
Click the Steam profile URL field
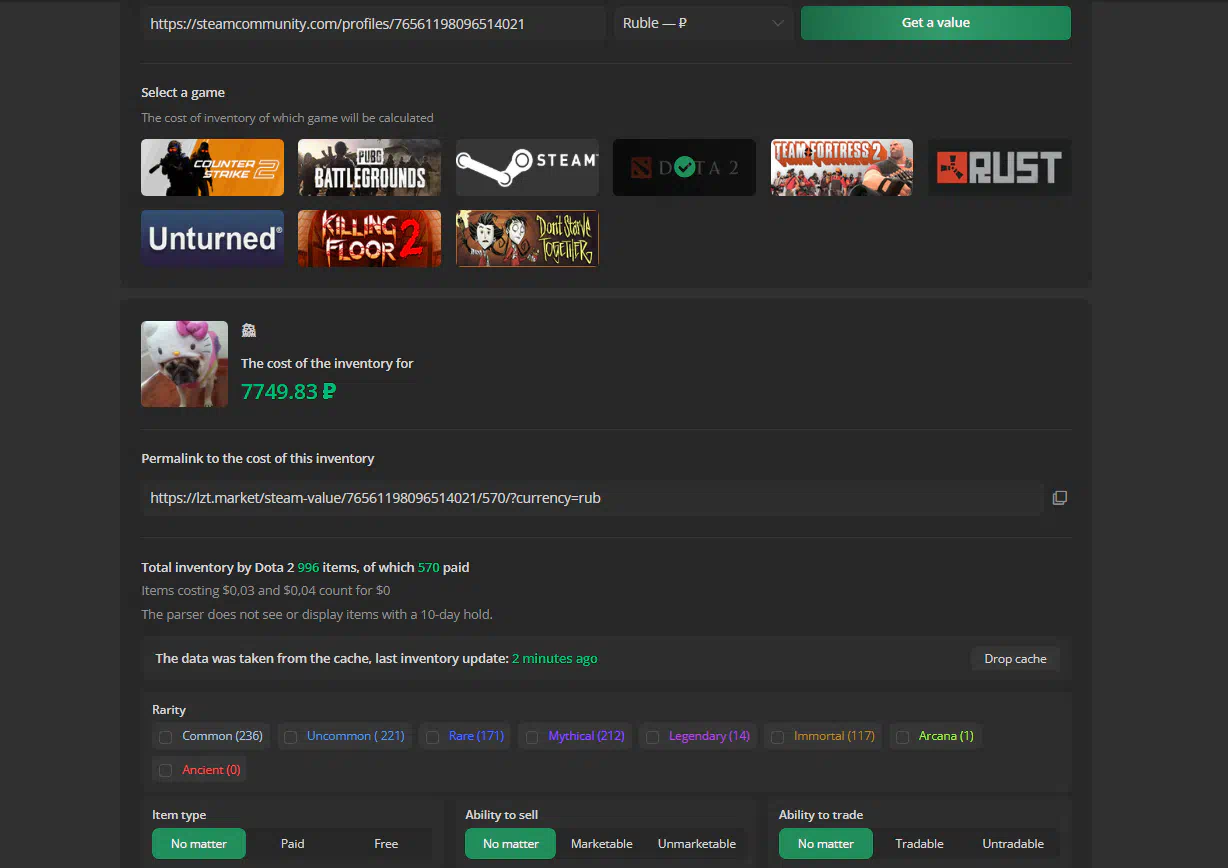(x=373, y=23)
